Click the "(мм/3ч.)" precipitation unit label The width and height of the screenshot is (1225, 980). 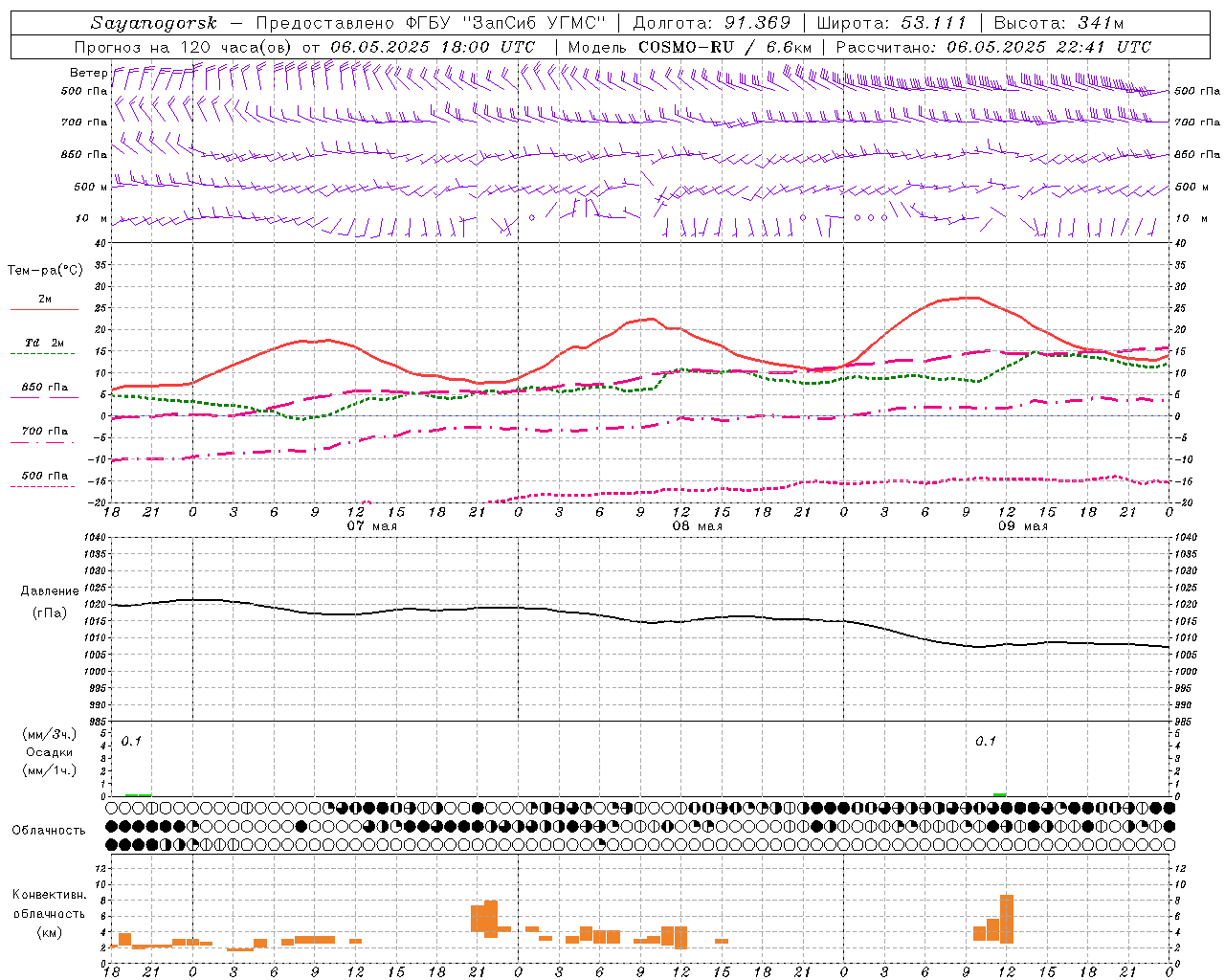[49, 734]
